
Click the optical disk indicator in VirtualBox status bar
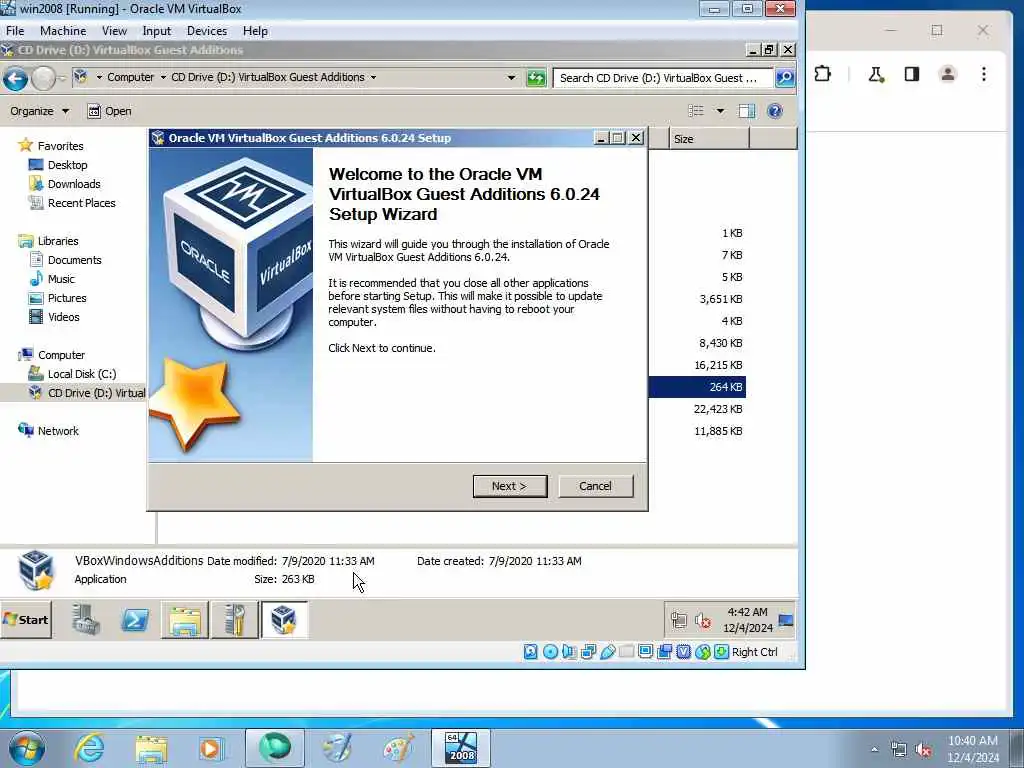point(550,652)
